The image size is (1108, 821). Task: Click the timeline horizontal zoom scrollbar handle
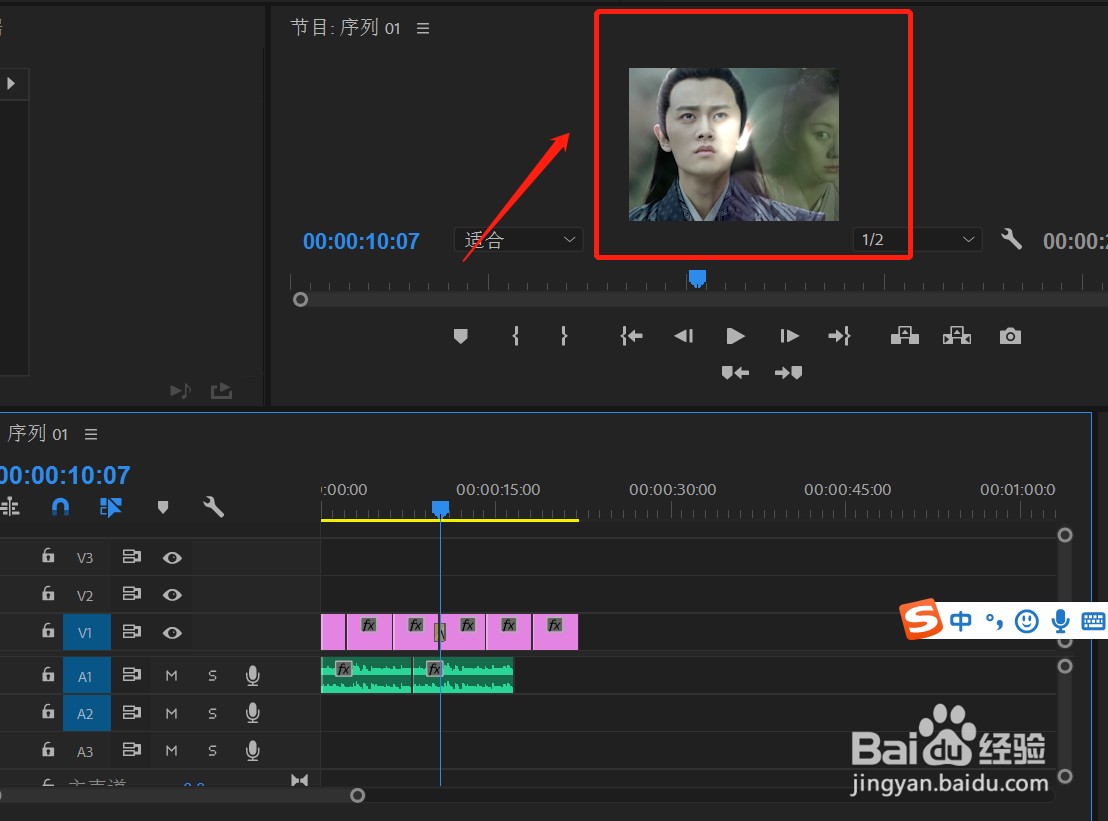[x=358, y=796]
